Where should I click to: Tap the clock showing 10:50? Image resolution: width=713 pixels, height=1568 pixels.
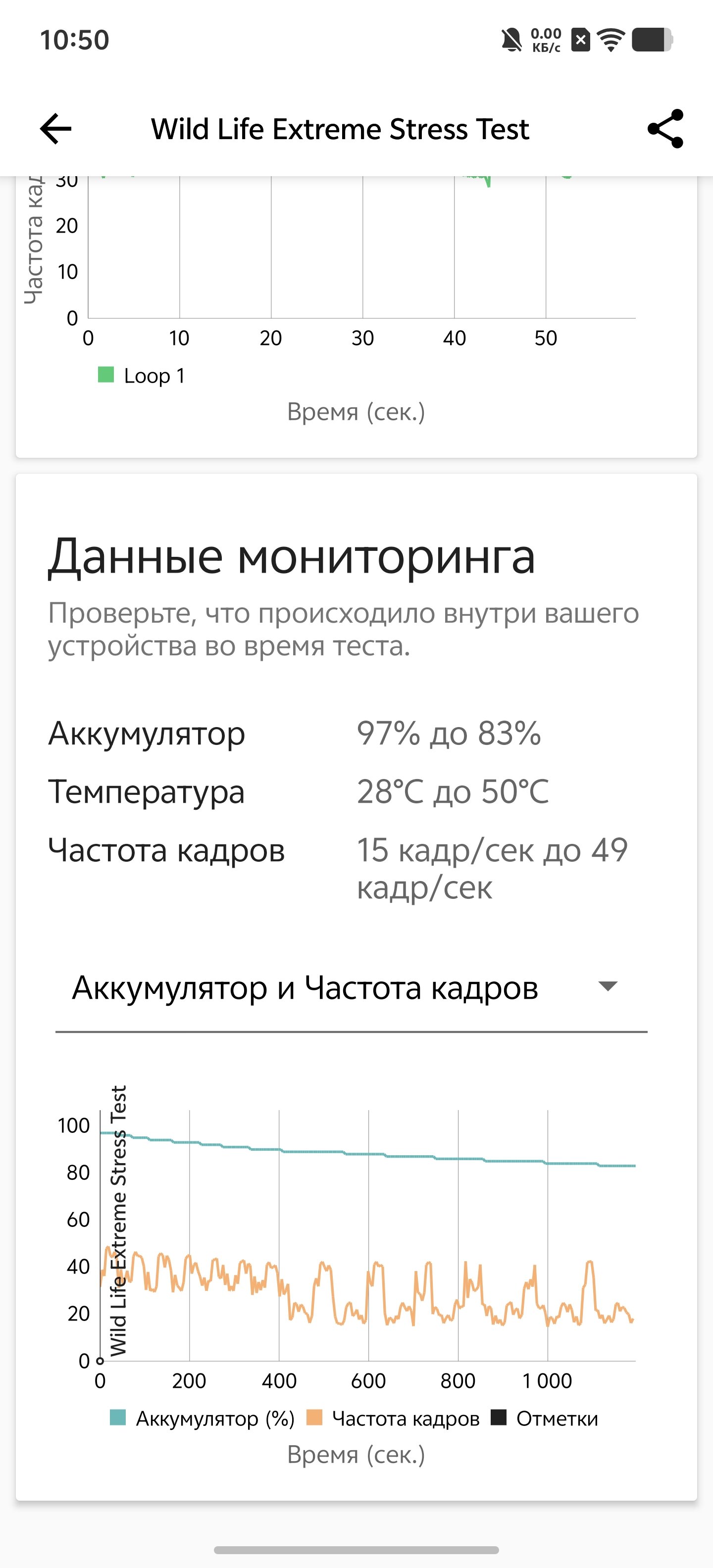[74, 40]
